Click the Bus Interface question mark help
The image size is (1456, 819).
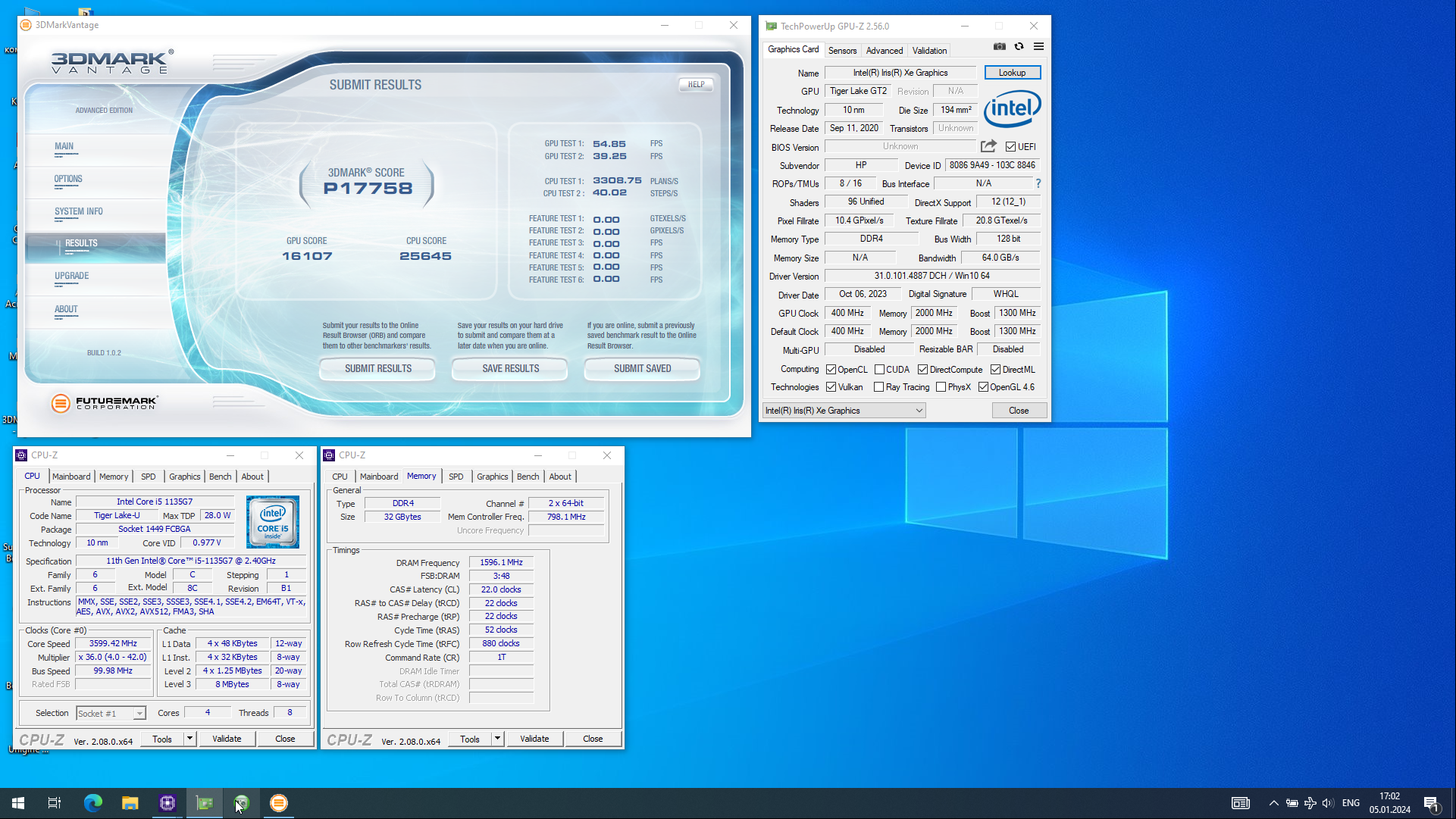(1038, 183)
